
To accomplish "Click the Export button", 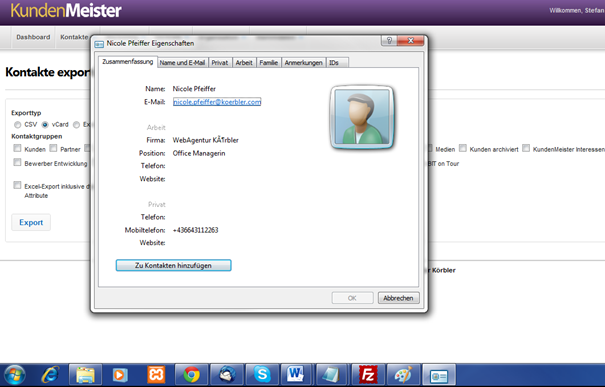I will click(x=31, y=223).
